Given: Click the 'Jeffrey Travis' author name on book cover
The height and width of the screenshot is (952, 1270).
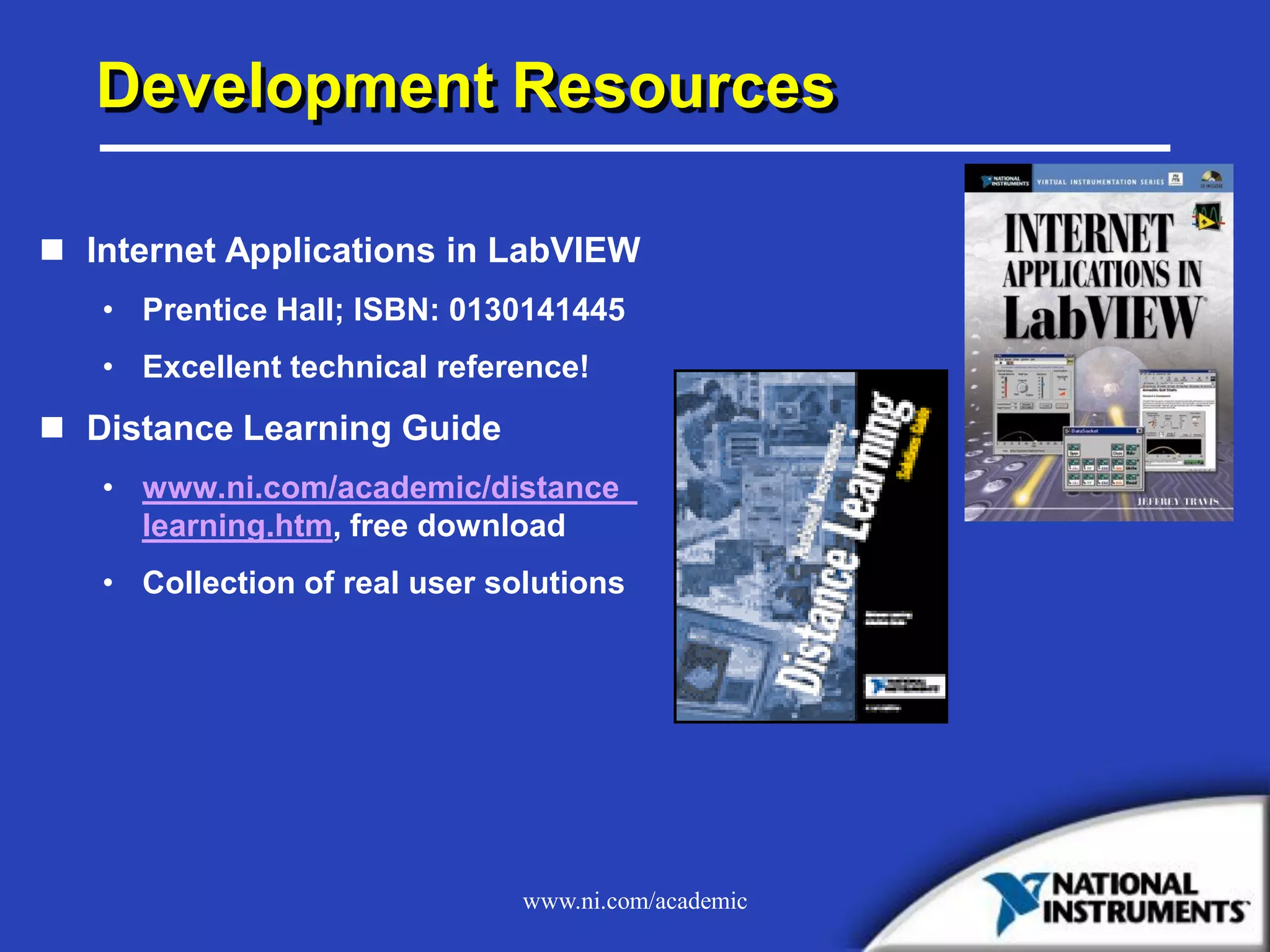Looking at the screenshot, I should point(1178,501).
